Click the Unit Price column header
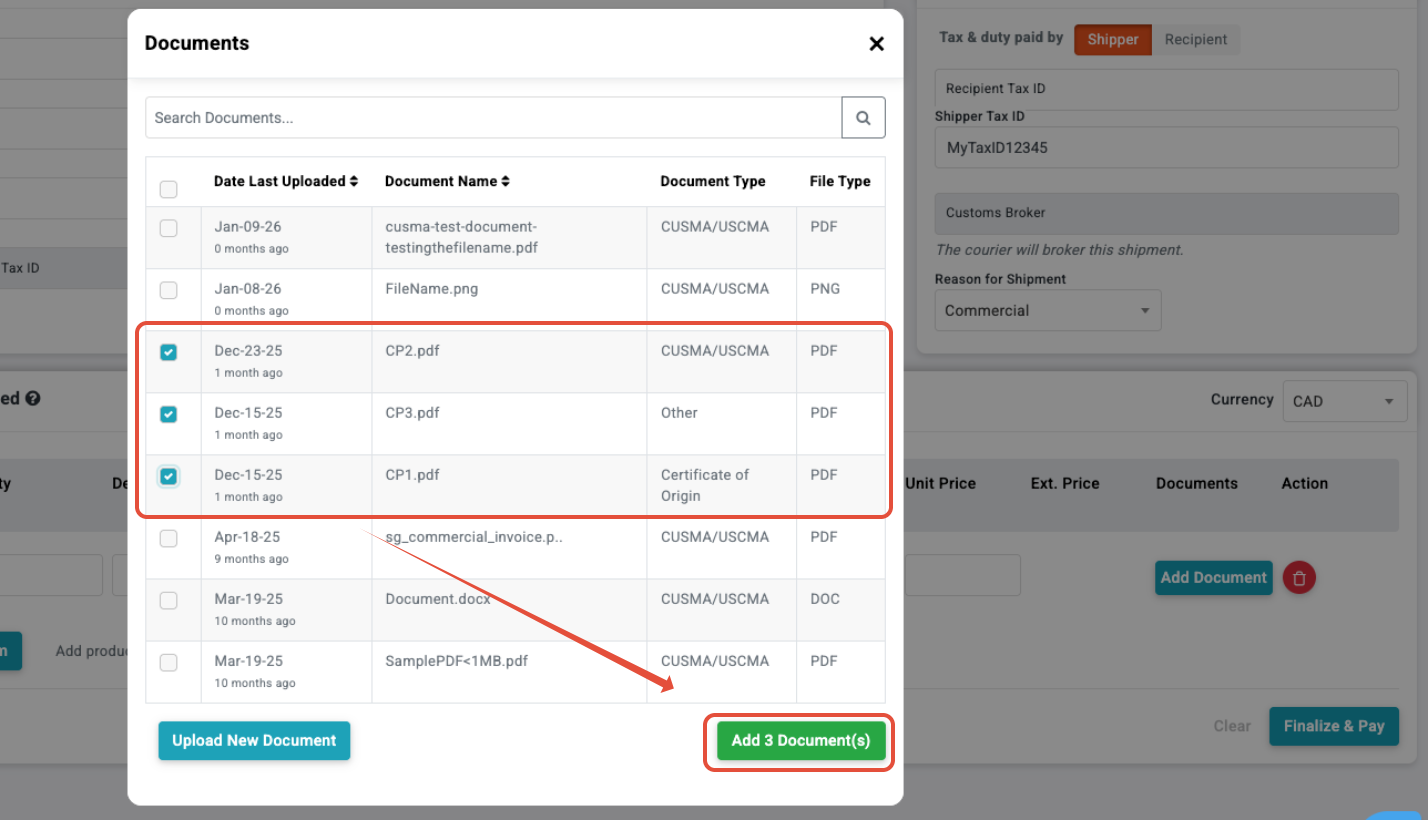 pyautogui.click(x=940, y=483)
